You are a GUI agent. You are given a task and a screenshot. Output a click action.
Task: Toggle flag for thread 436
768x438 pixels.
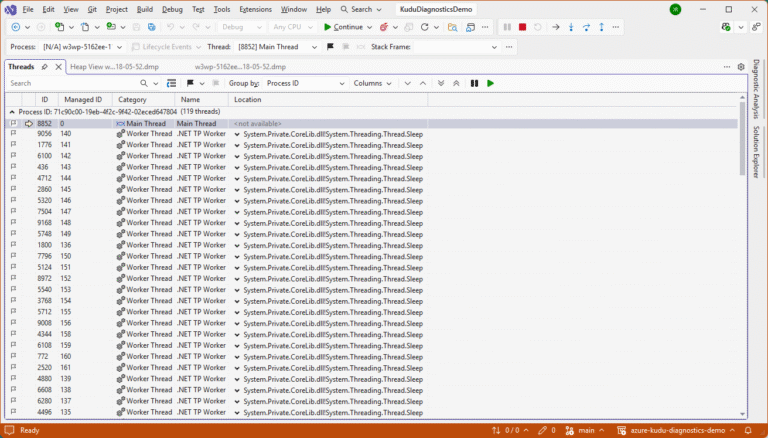tap(13, 167)
